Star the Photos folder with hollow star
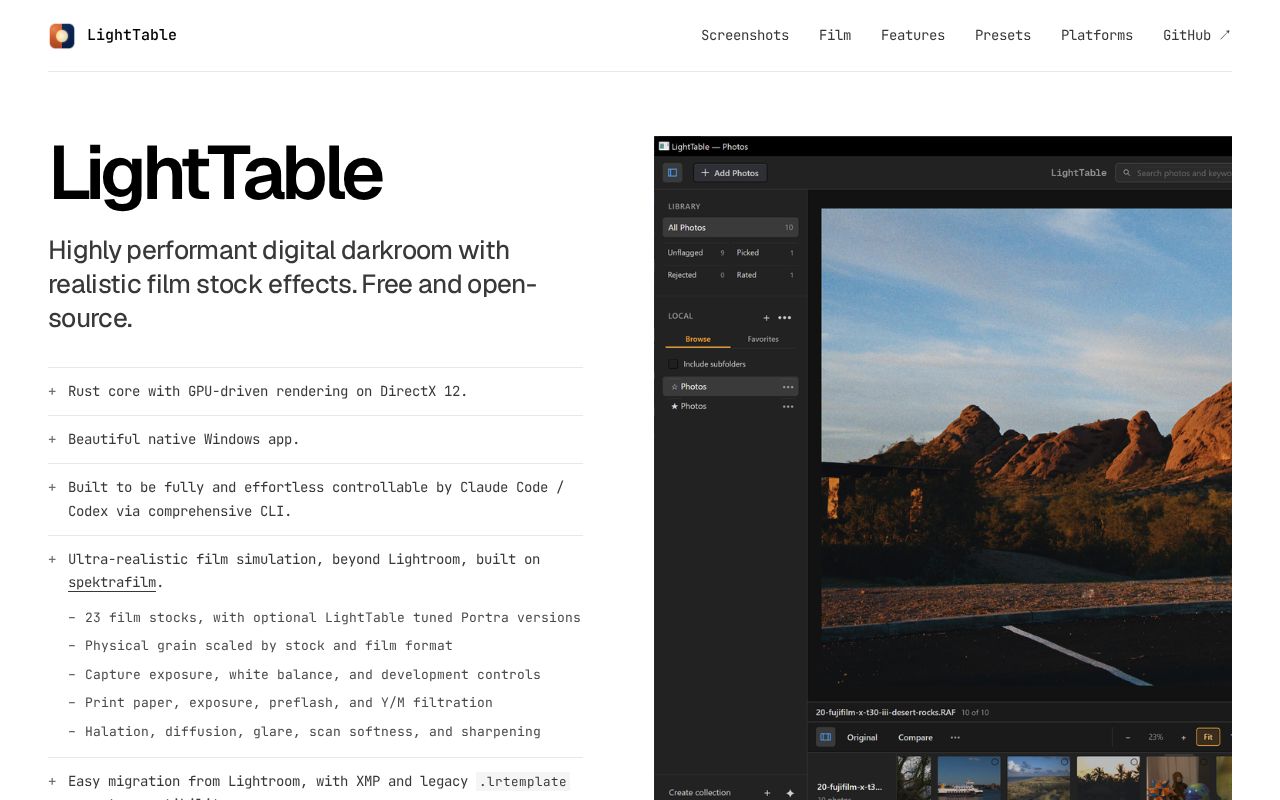This screenshot has width=1280, height=800. click(x=674, y=386)
